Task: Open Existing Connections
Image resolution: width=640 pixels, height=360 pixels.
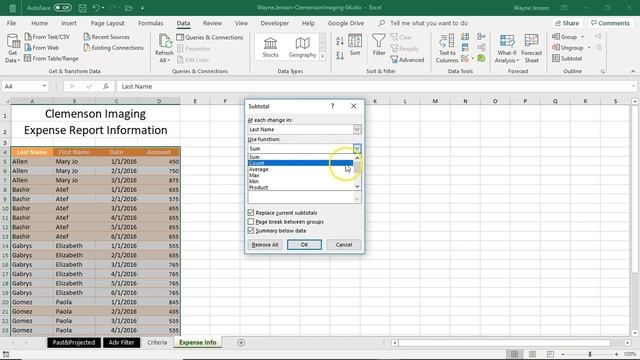Action: 113,48
